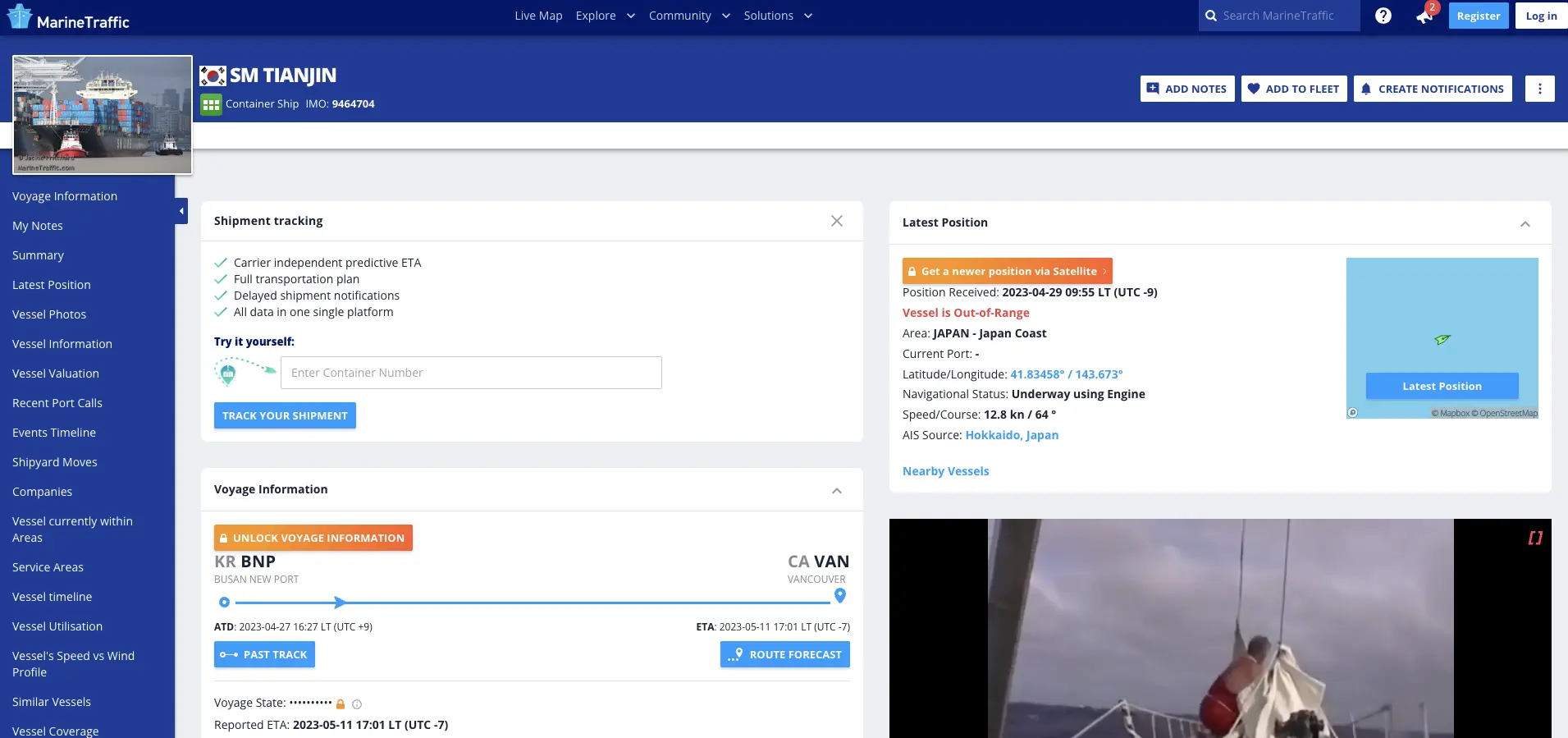Open Companies in sidebar

[43, 492]
